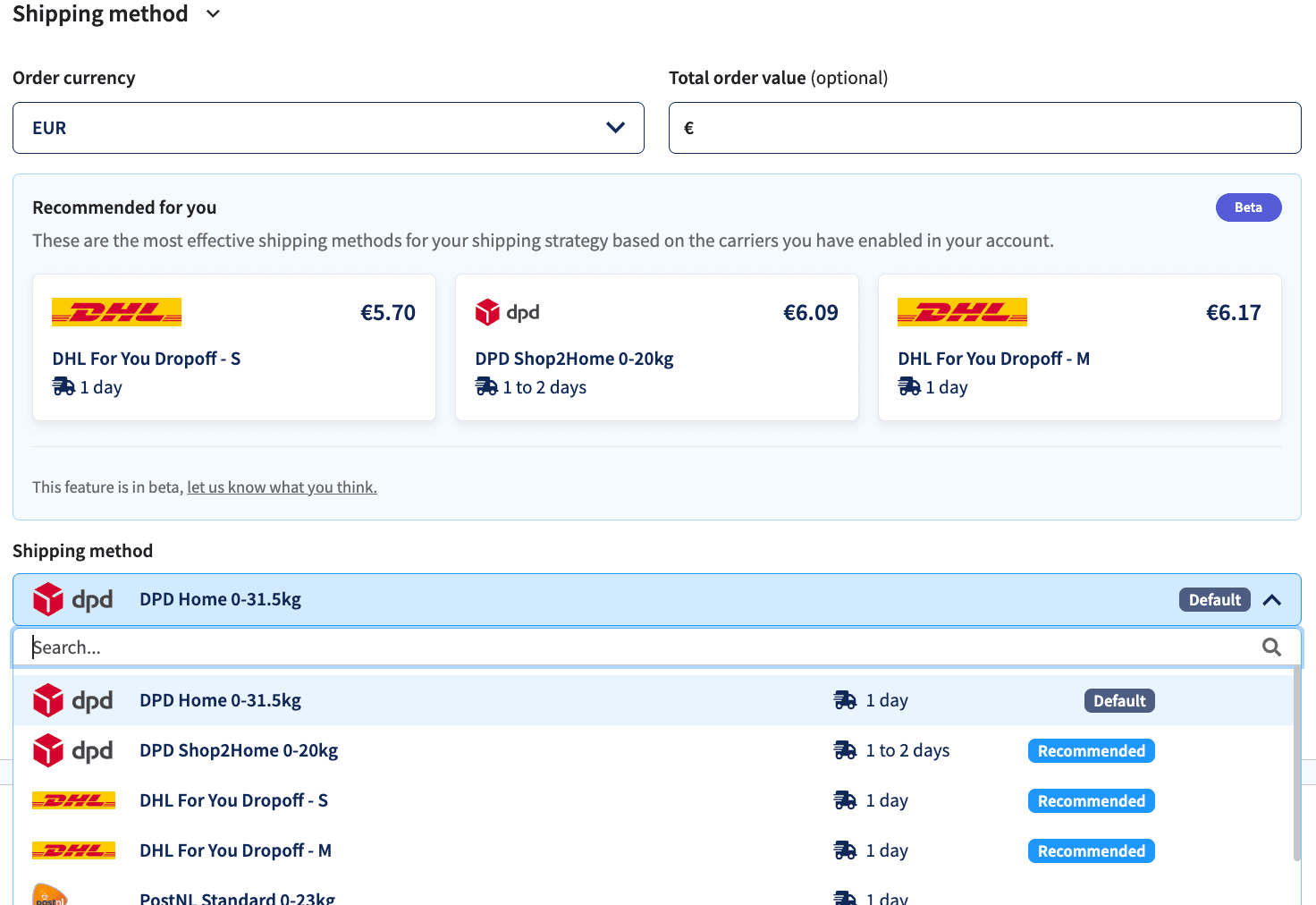Collapse the Shipping method section chevron
Screen dimensions: 1316x905
click(213, 14)
